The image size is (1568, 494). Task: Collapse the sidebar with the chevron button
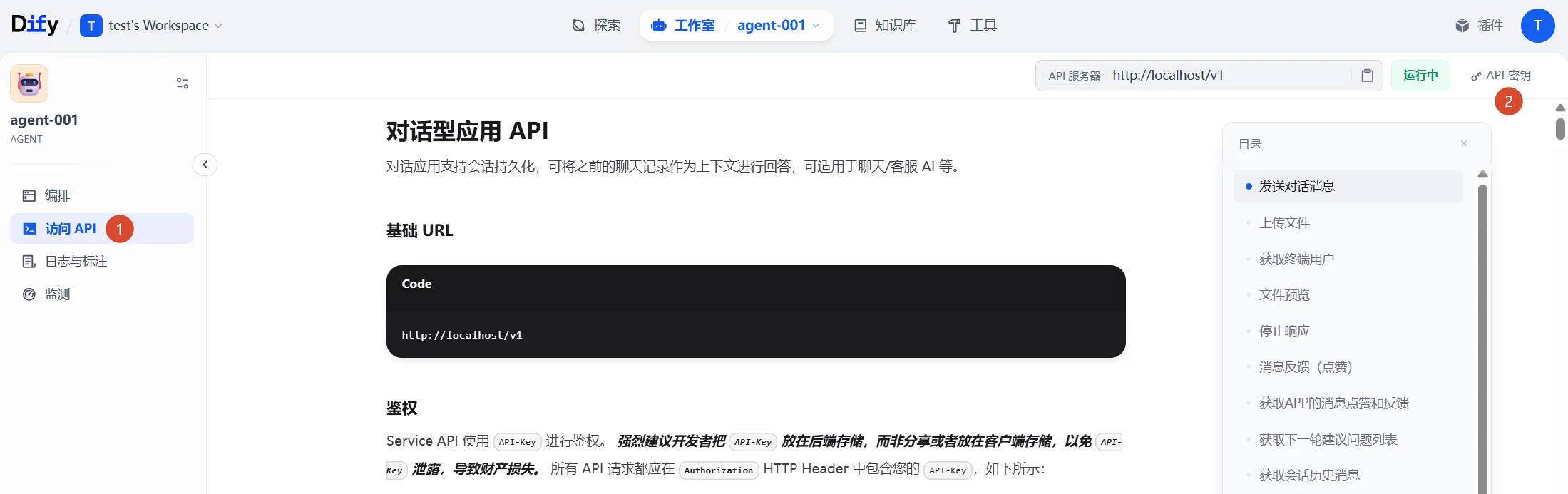coord(205,165)
